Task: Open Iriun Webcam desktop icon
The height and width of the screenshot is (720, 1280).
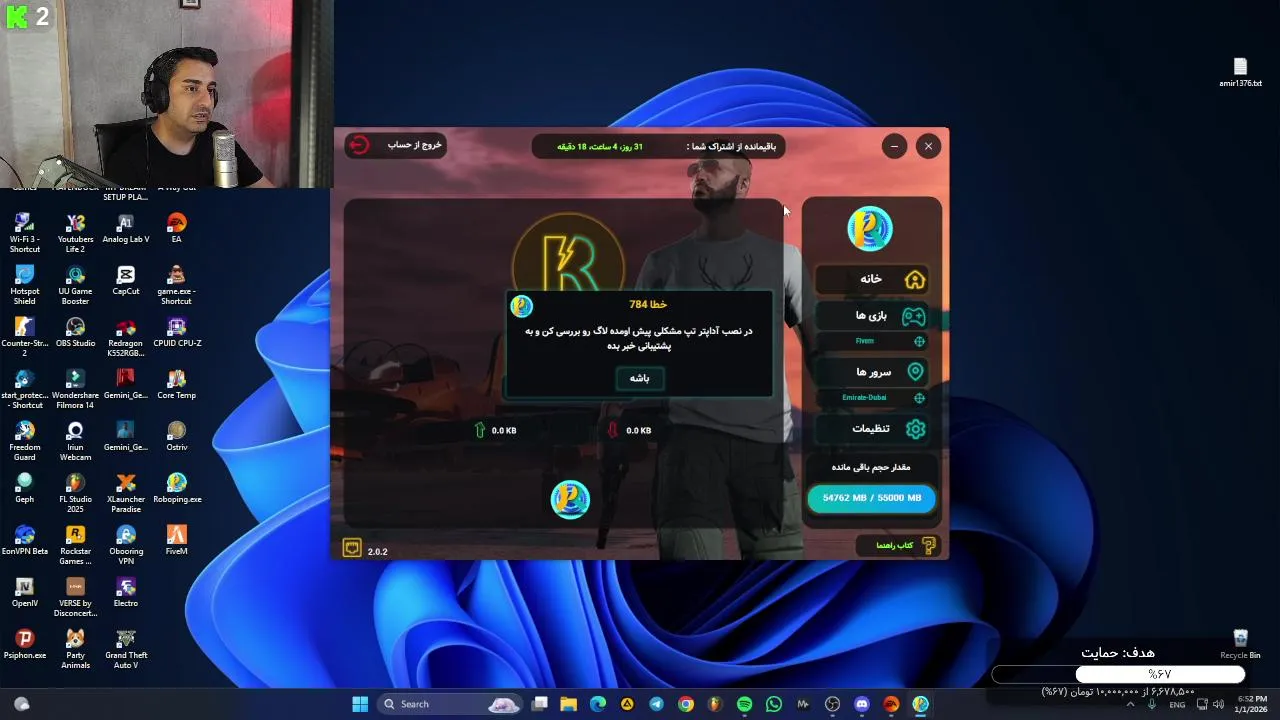Action: point(75,440)
